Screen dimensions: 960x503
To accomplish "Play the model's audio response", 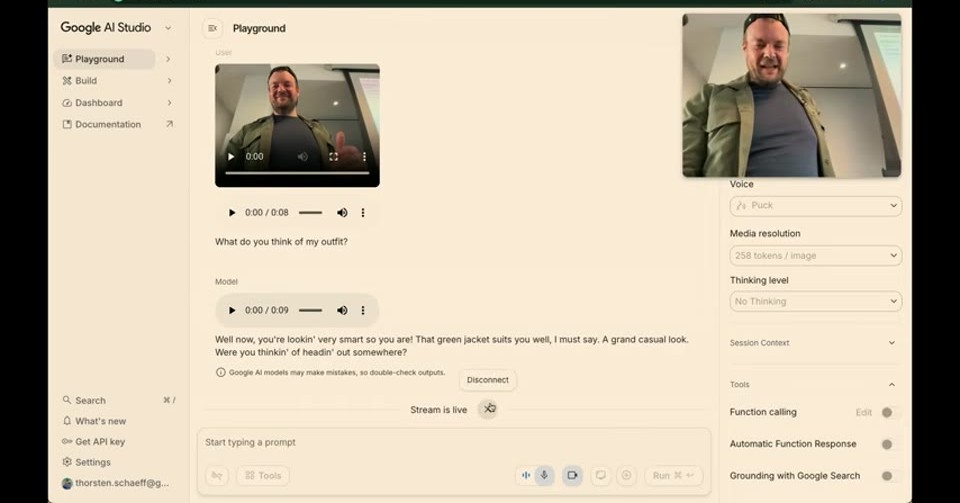I will point(231,310).
